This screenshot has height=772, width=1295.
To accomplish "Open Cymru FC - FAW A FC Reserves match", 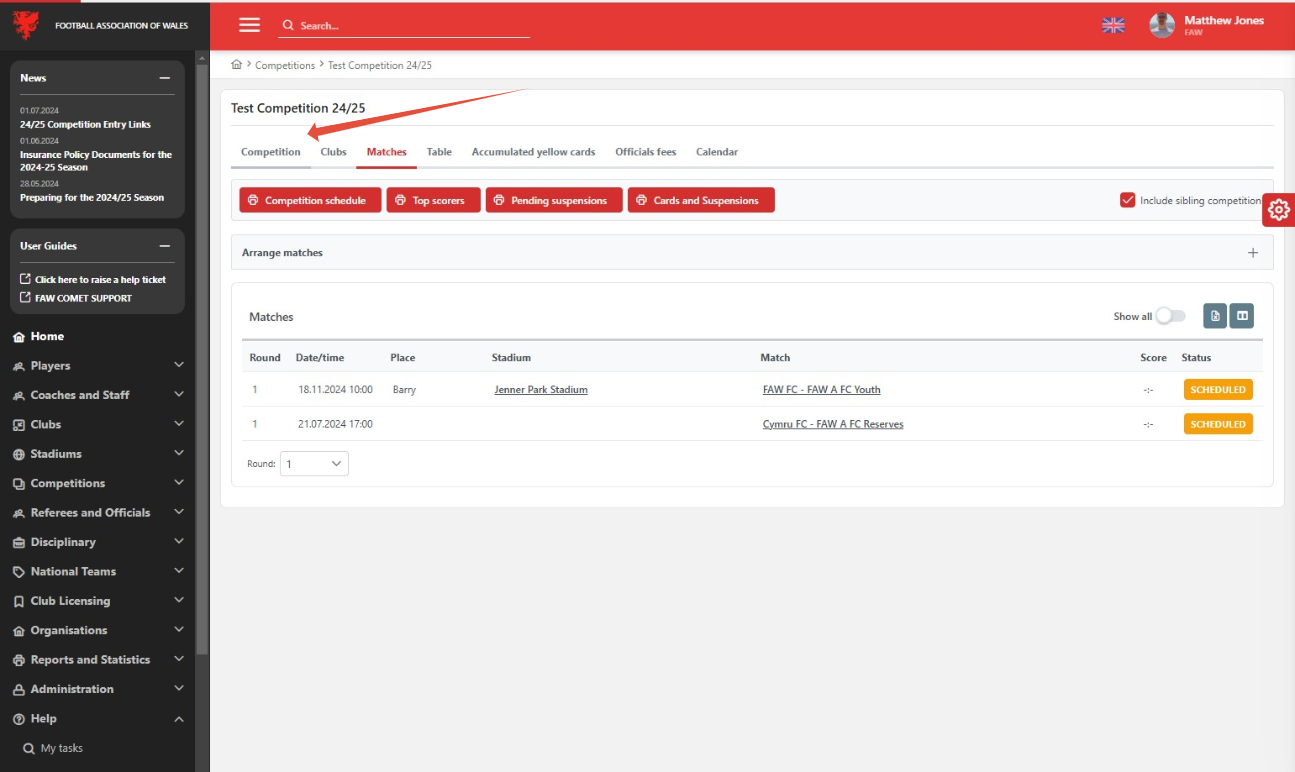I will click(832, 424).
